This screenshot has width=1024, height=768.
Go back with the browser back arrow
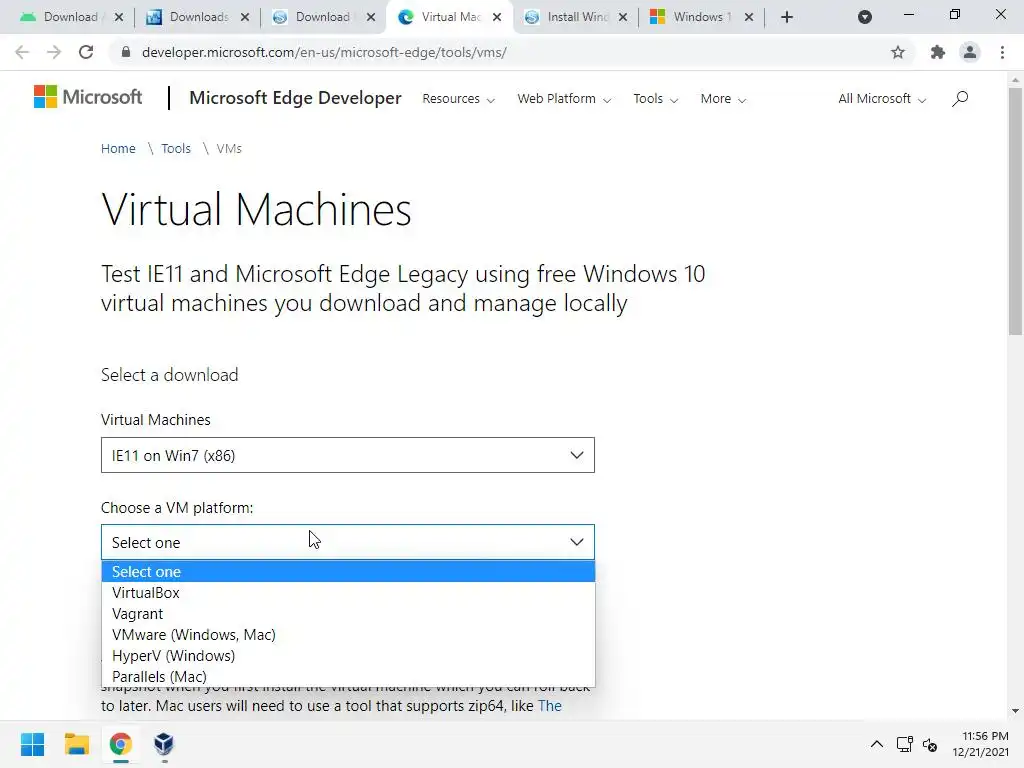pyautogui.click(x=22, y=52)
